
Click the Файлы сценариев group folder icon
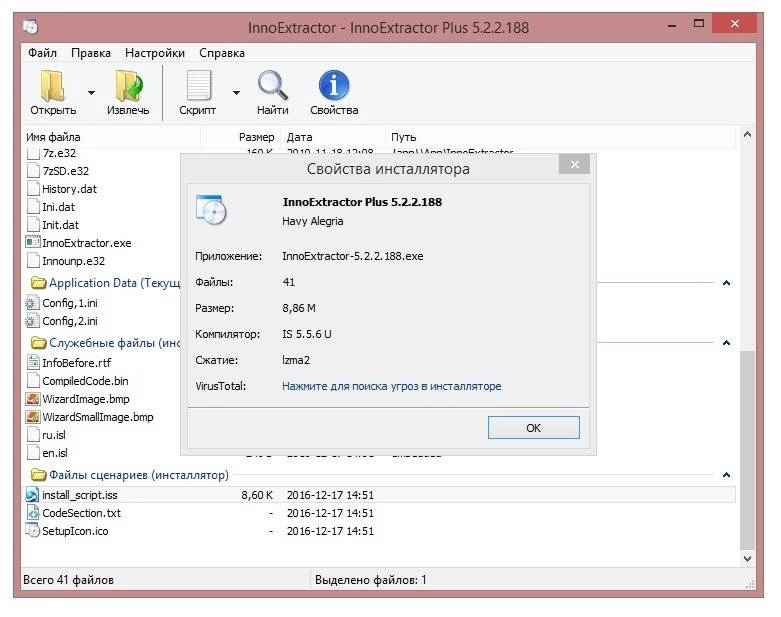(38, 475)
